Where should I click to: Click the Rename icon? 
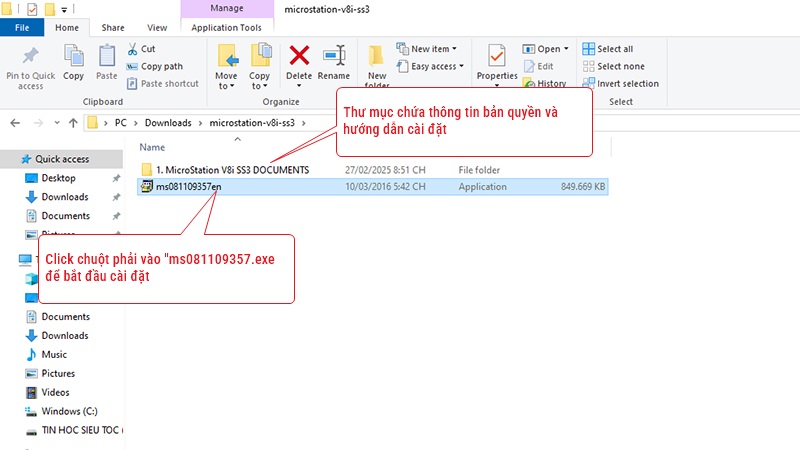pos(334,55)
